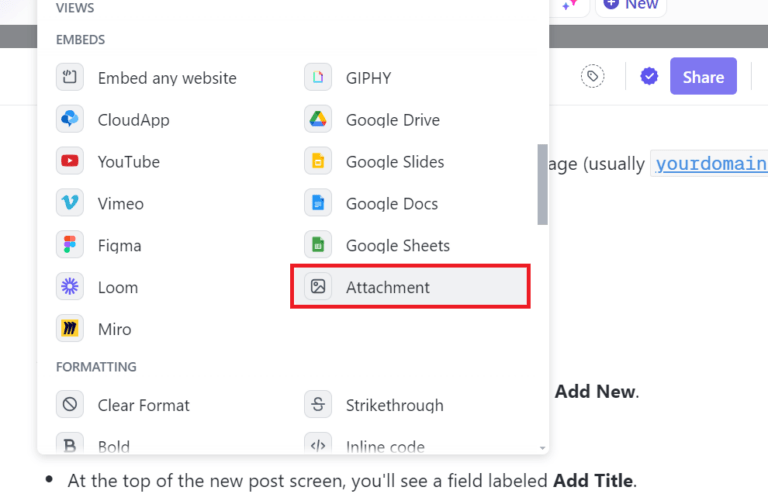Image resolution: width=768 pixels, height=494 pixels.
Task: Click the yourdomain link in document
Action: [x=711, y=163]
